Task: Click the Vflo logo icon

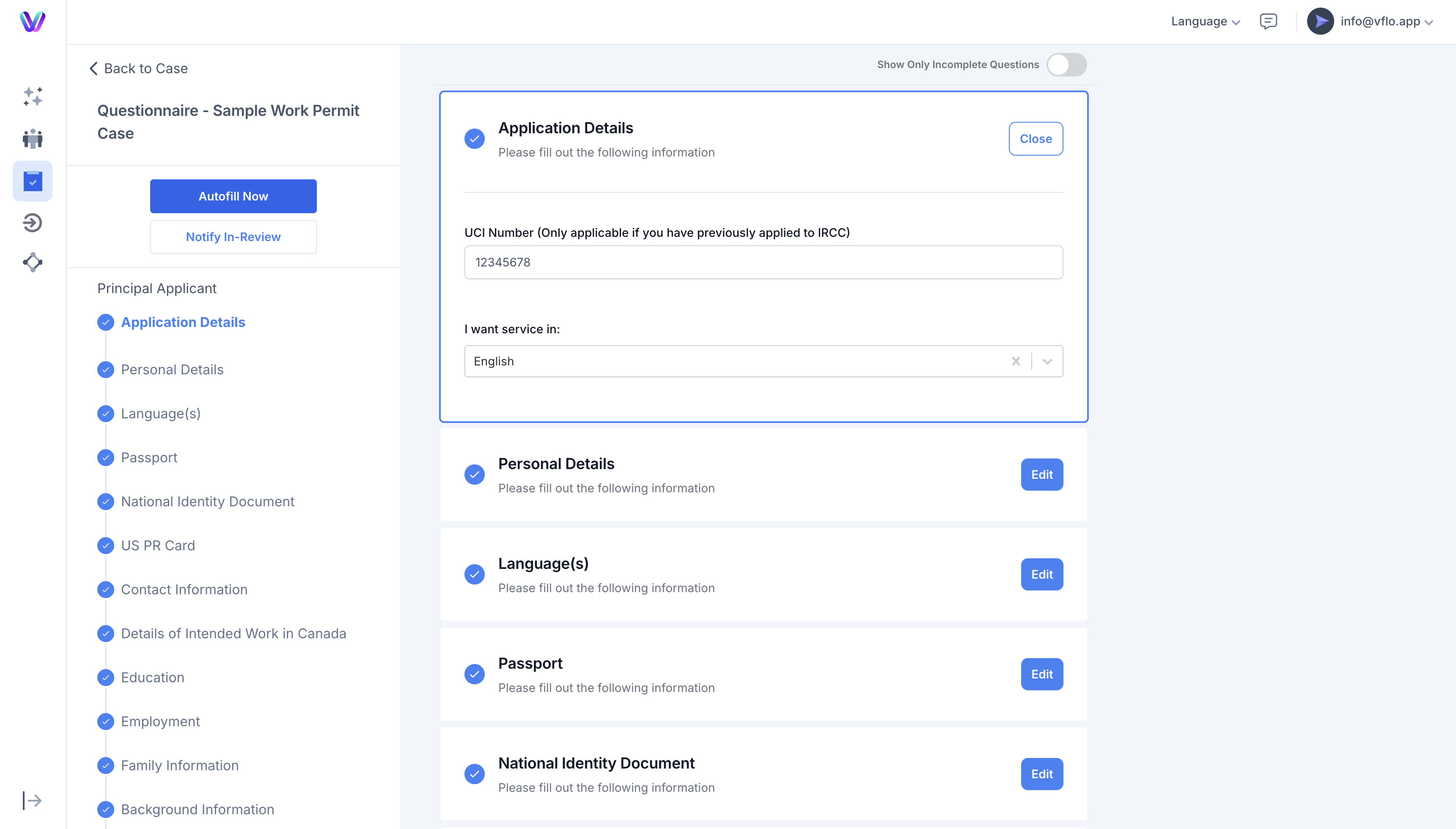Action: [x=33, y=22]
